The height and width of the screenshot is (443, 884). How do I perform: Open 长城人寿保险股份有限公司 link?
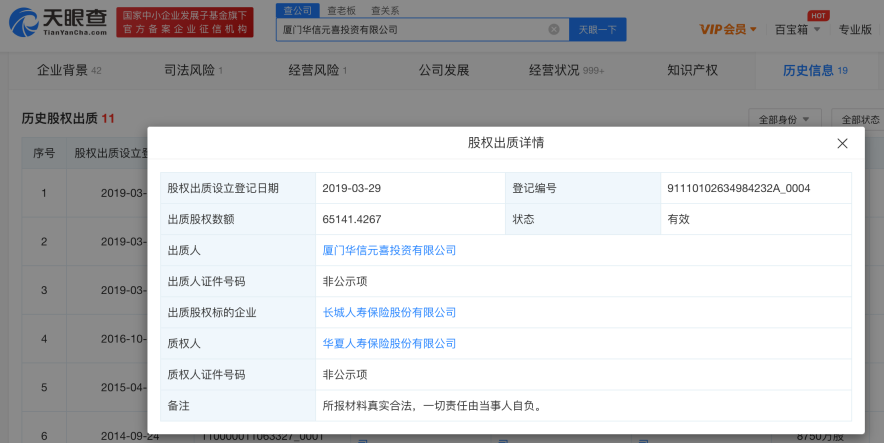pos(389,312)
